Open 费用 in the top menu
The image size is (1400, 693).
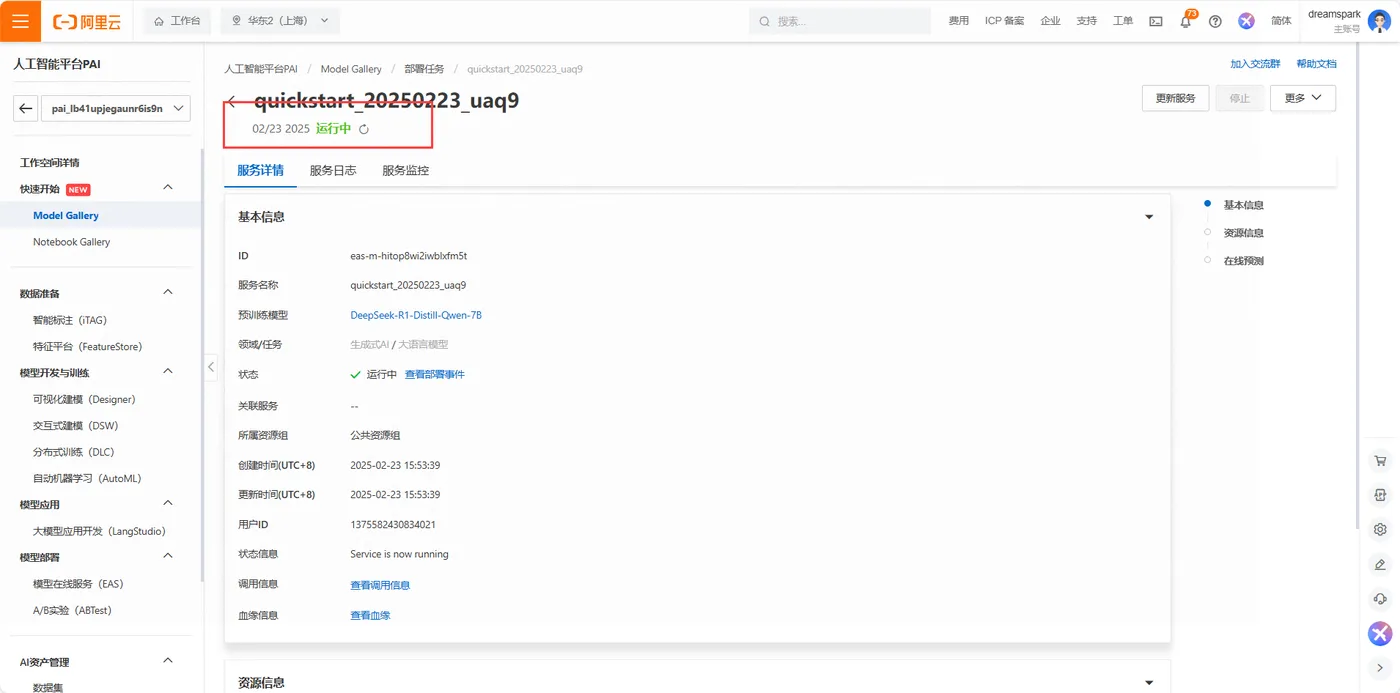(959, 21)
